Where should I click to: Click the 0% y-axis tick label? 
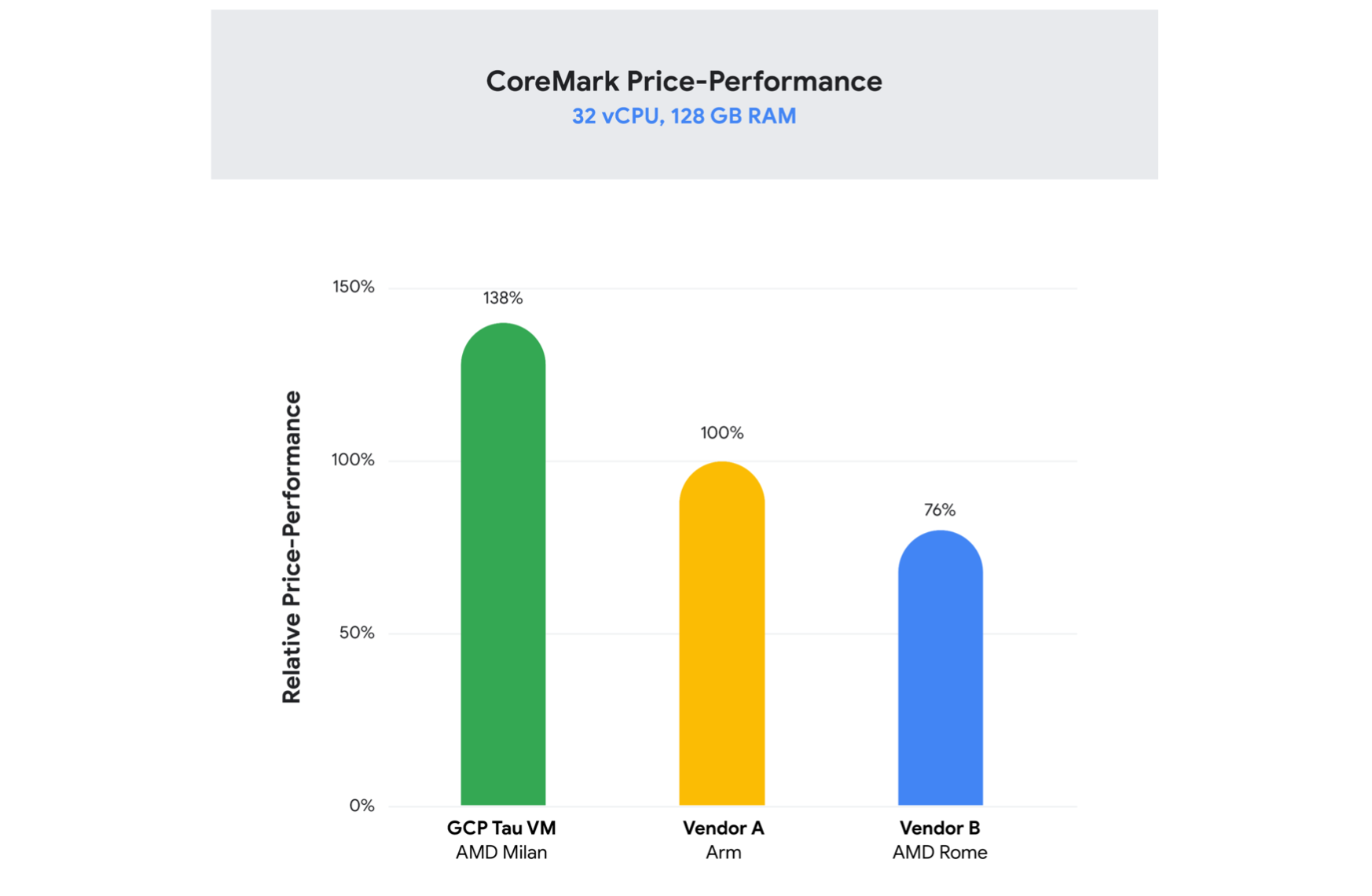click(361, 806)
